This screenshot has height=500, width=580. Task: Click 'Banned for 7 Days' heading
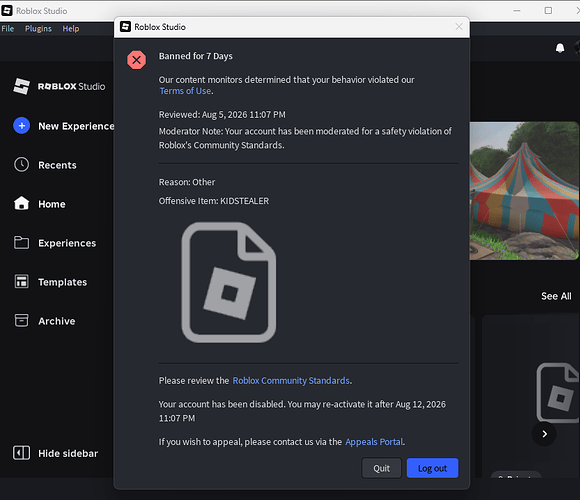pos(196,56)
